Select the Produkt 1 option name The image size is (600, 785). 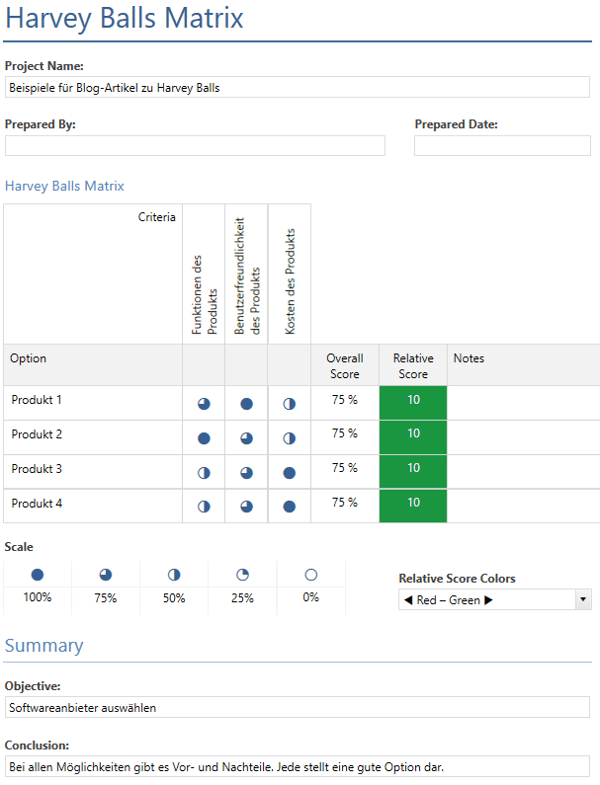coord(37,400)
